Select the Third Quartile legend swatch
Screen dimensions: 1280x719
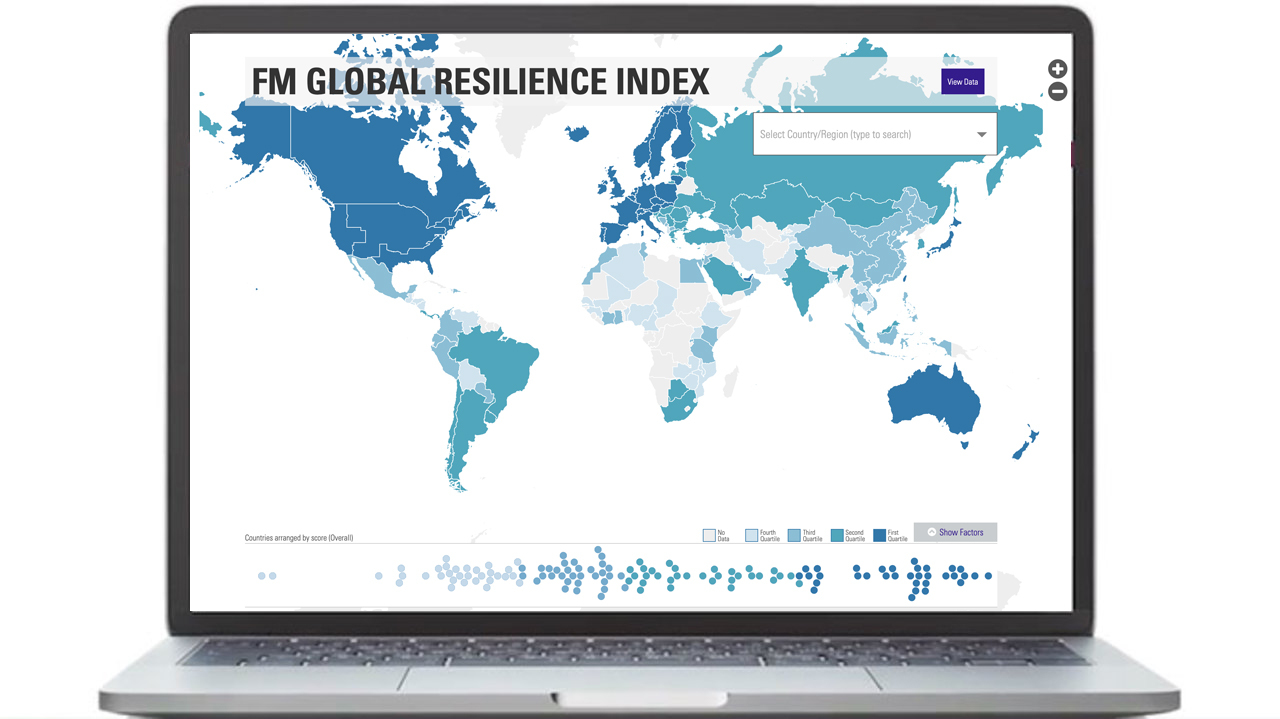click(794, 535)
